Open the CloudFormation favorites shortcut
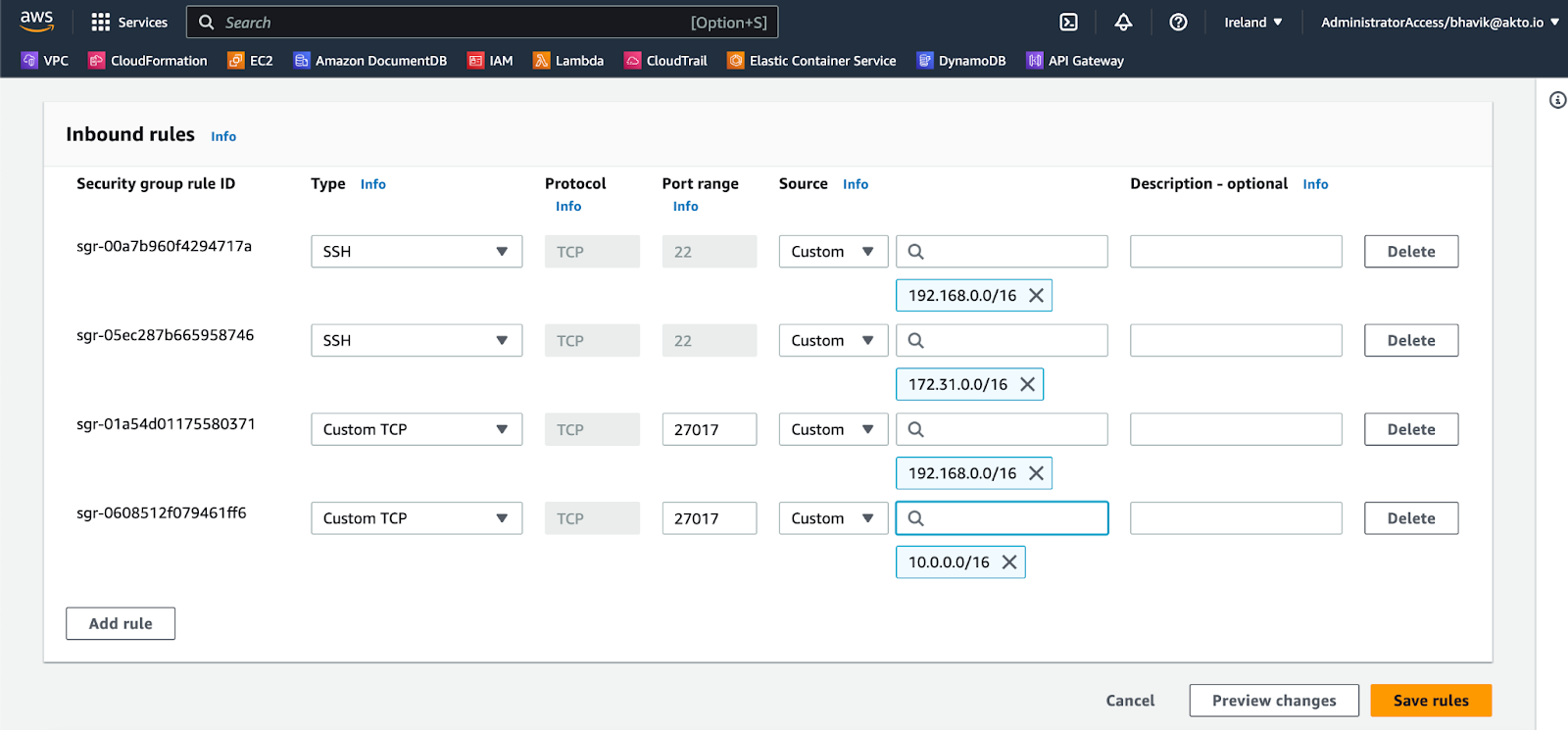 (x=148, y=61)
